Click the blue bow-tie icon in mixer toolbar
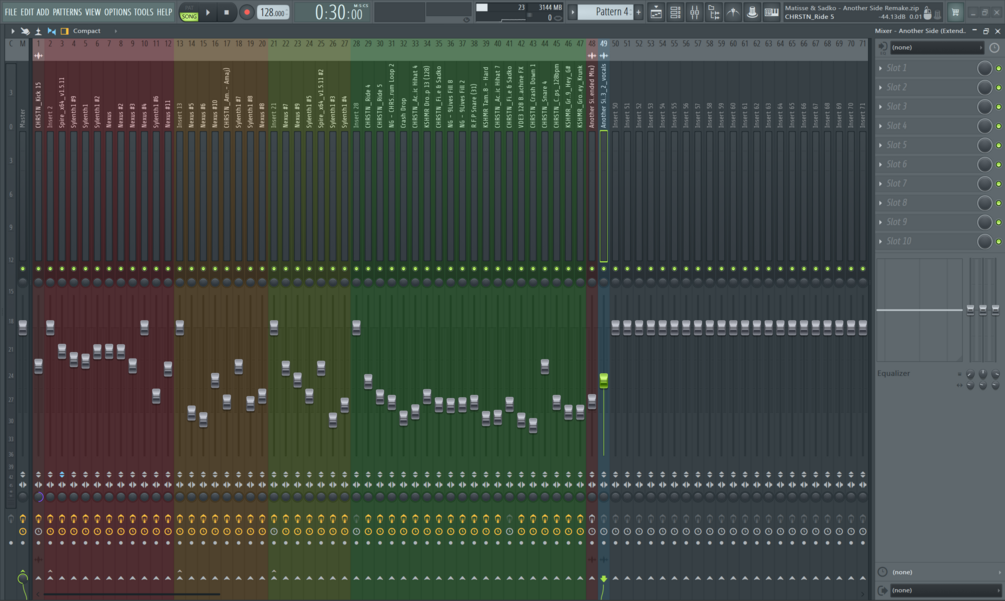 (x=51, y=31)
